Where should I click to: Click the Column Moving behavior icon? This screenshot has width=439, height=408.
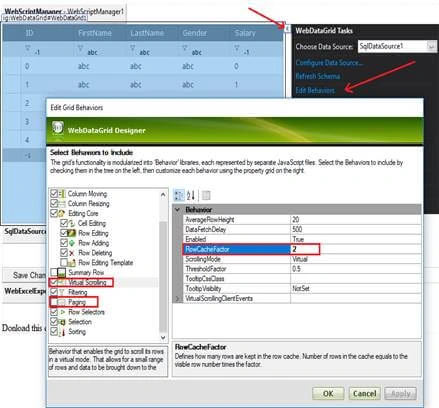(x=62, y=194)
